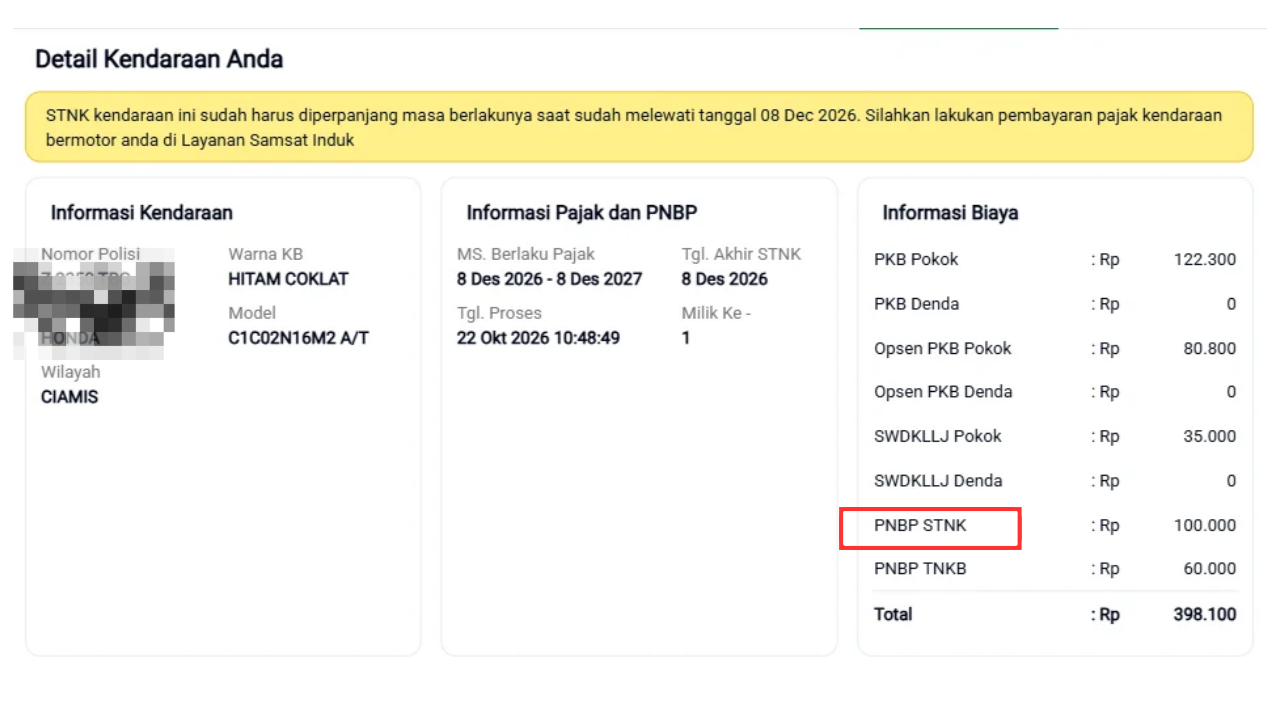
Task: Select the tax period "8 Des 2026 - 8 Des 2027"
Action: pos(550,279)
